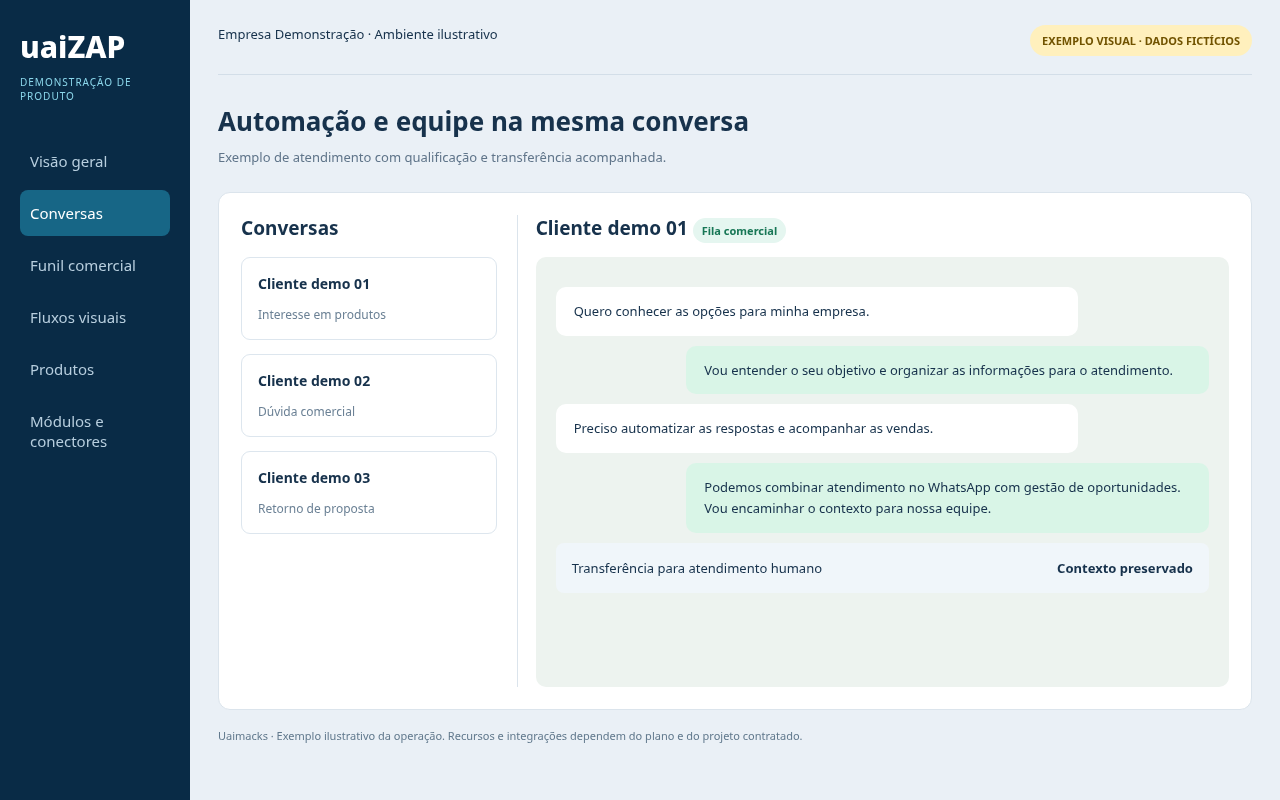1280x800 pixels.
Task: Click the 'Contexto preservado' label
Action: [1125, 568]
